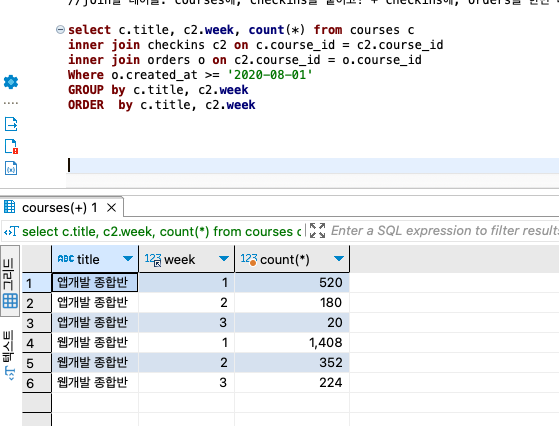The width and height of the screenshot is (559, 426).
Task: Click the variables file icon in gutter
Action: (x=11, y=168)
